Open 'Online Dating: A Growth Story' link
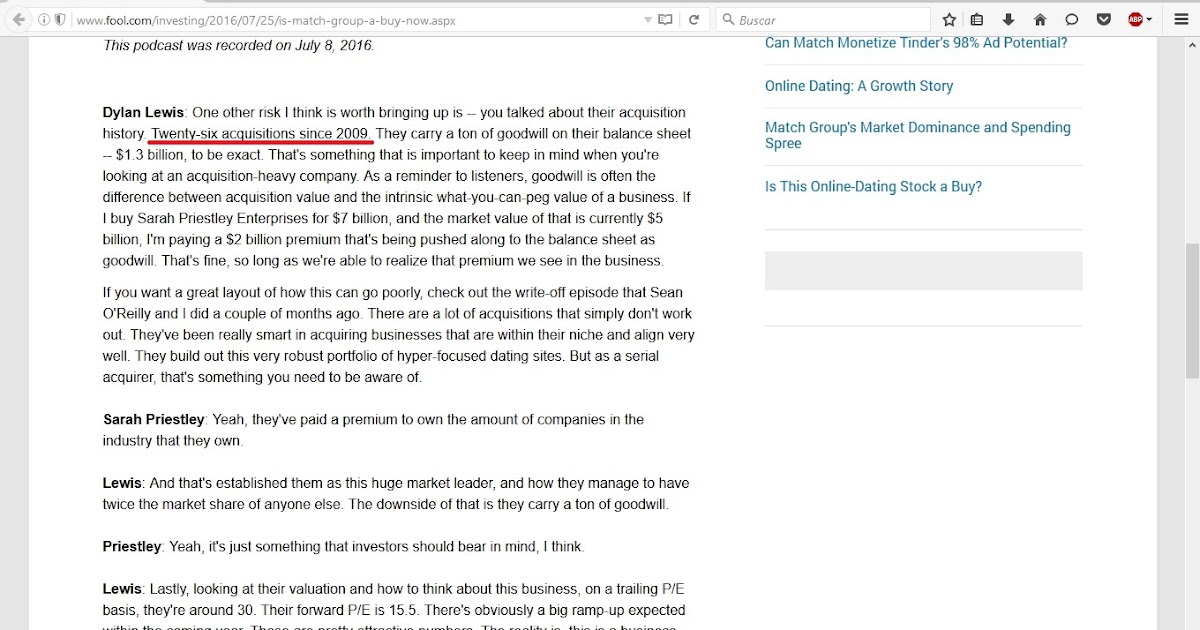This screenshot has height=630, width=1200. (x=859, y=86)
